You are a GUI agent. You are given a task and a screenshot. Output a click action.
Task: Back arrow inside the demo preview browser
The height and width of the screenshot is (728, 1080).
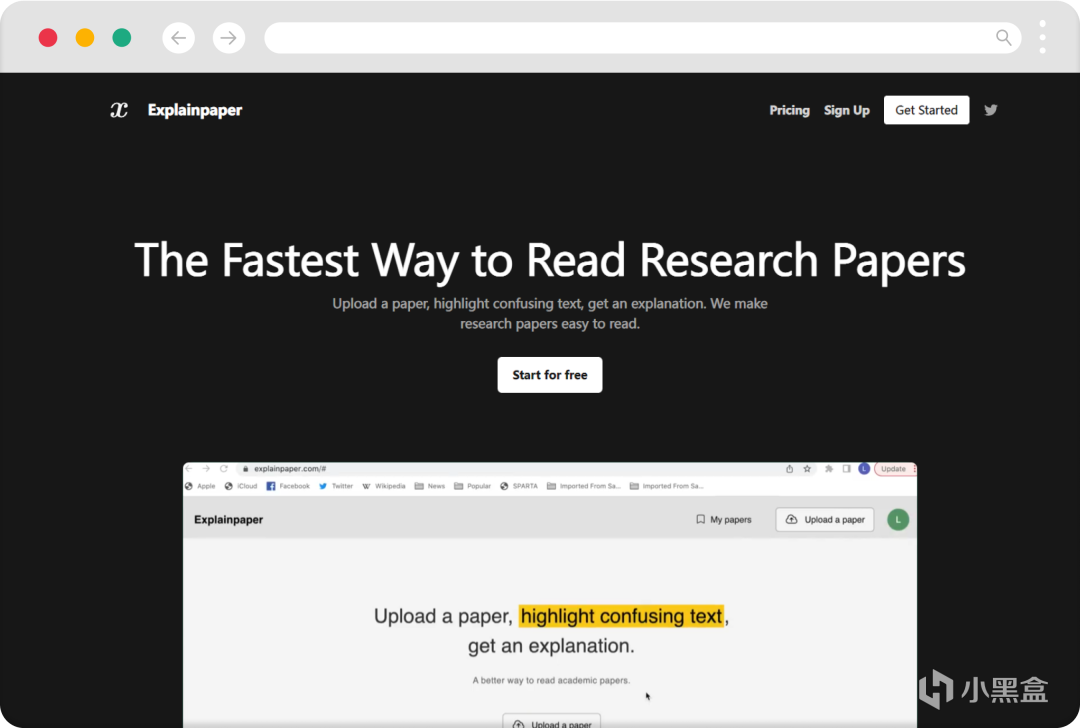pyautogui.click(x=189, y=468)
